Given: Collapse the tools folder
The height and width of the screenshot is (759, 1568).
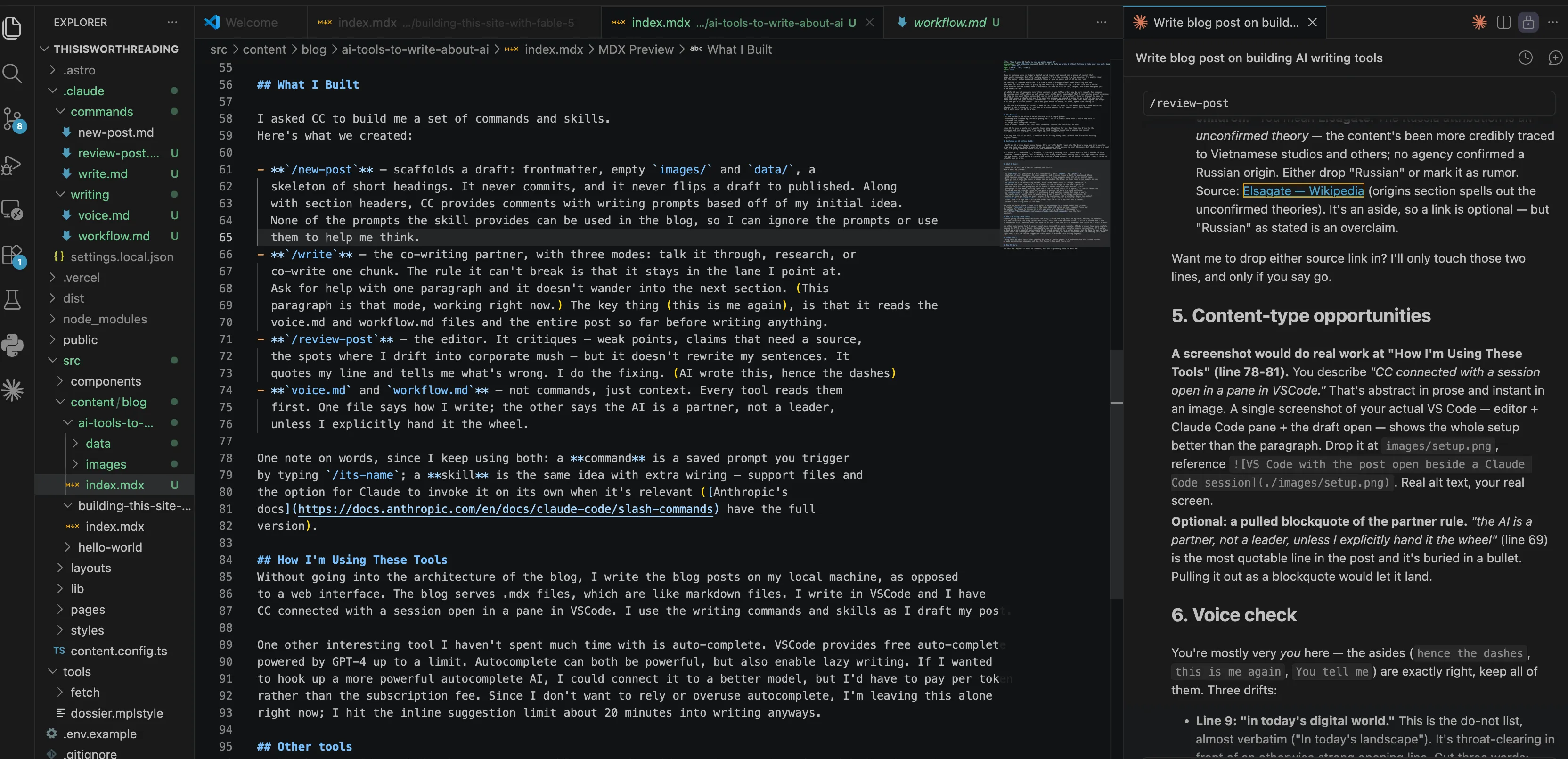Looking at the screenshot, I should 114,671.
